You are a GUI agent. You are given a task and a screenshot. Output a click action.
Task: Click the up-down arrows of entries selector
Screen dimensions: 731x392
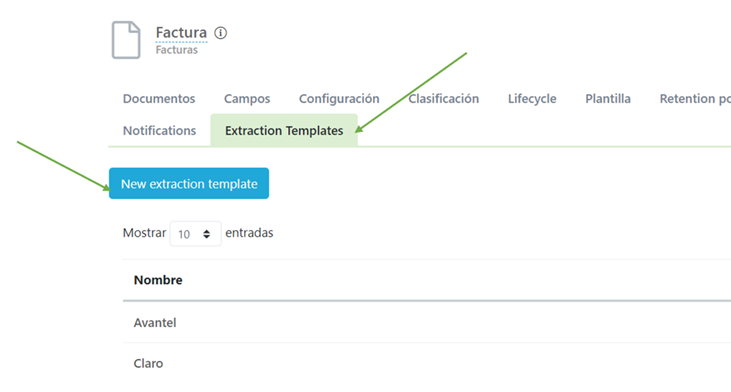tap(207, 234)
